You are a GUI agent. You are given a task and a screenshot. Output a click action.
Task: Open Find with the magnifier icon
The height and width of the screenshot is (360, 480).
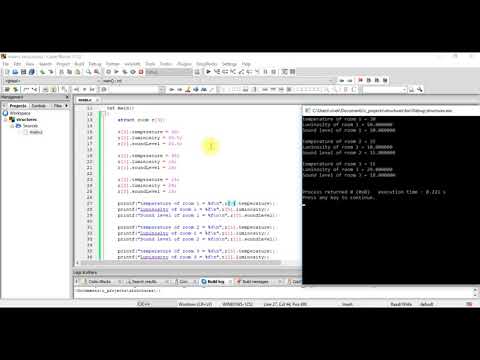pos(88,72)
